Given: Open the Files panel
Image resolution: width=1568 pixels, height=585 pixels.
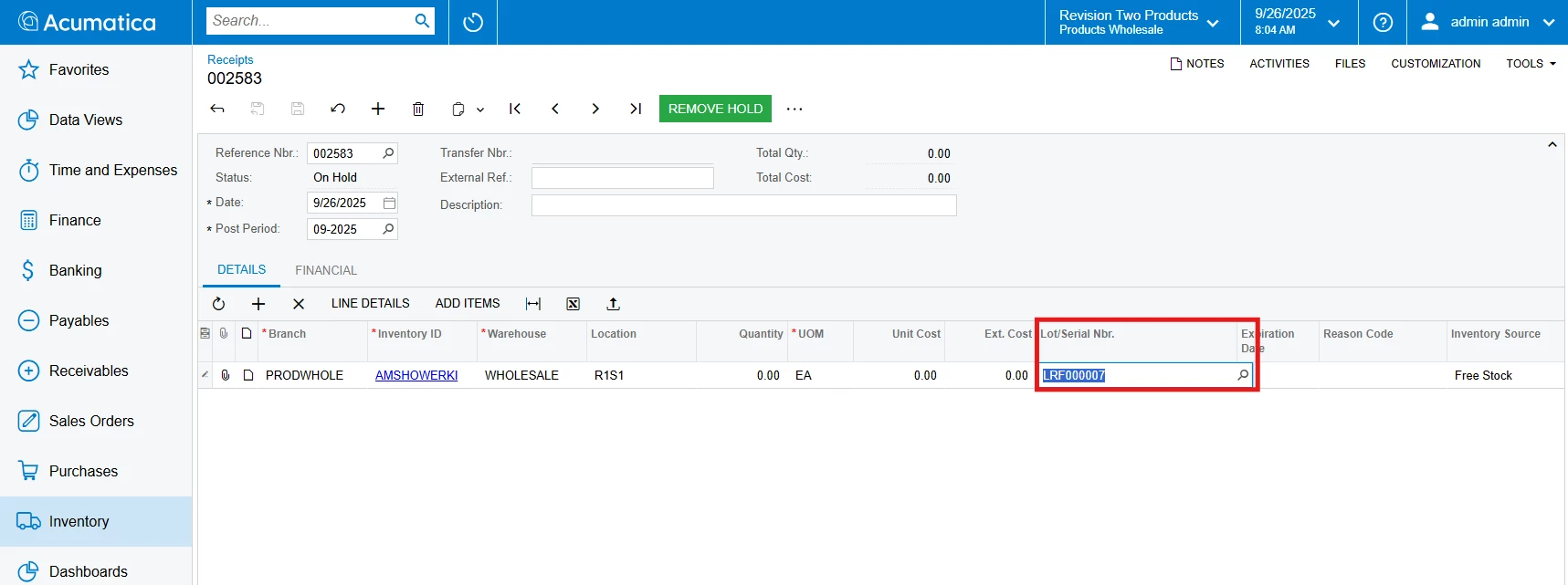Looking at the screenshot, I should tap(1350, 64).
